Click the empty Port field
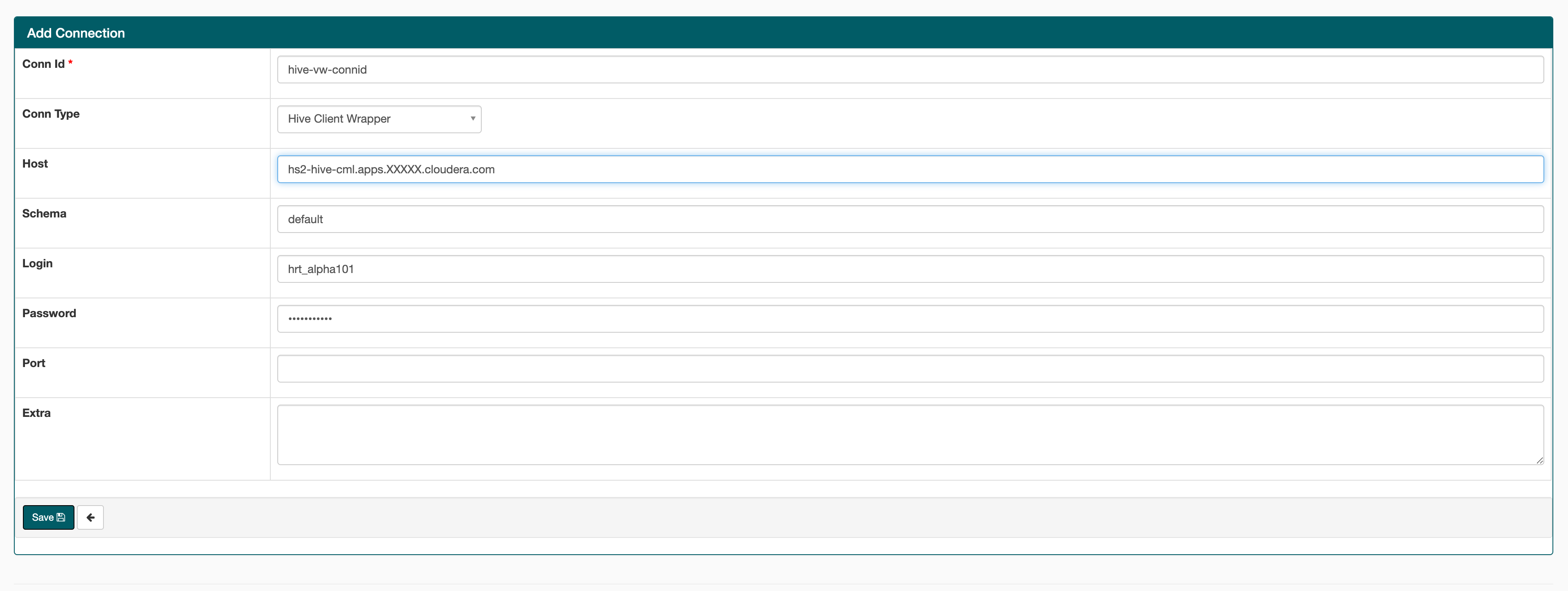Screen dimensions: 1568x591 pyautogui.click(x=910, y=369)
